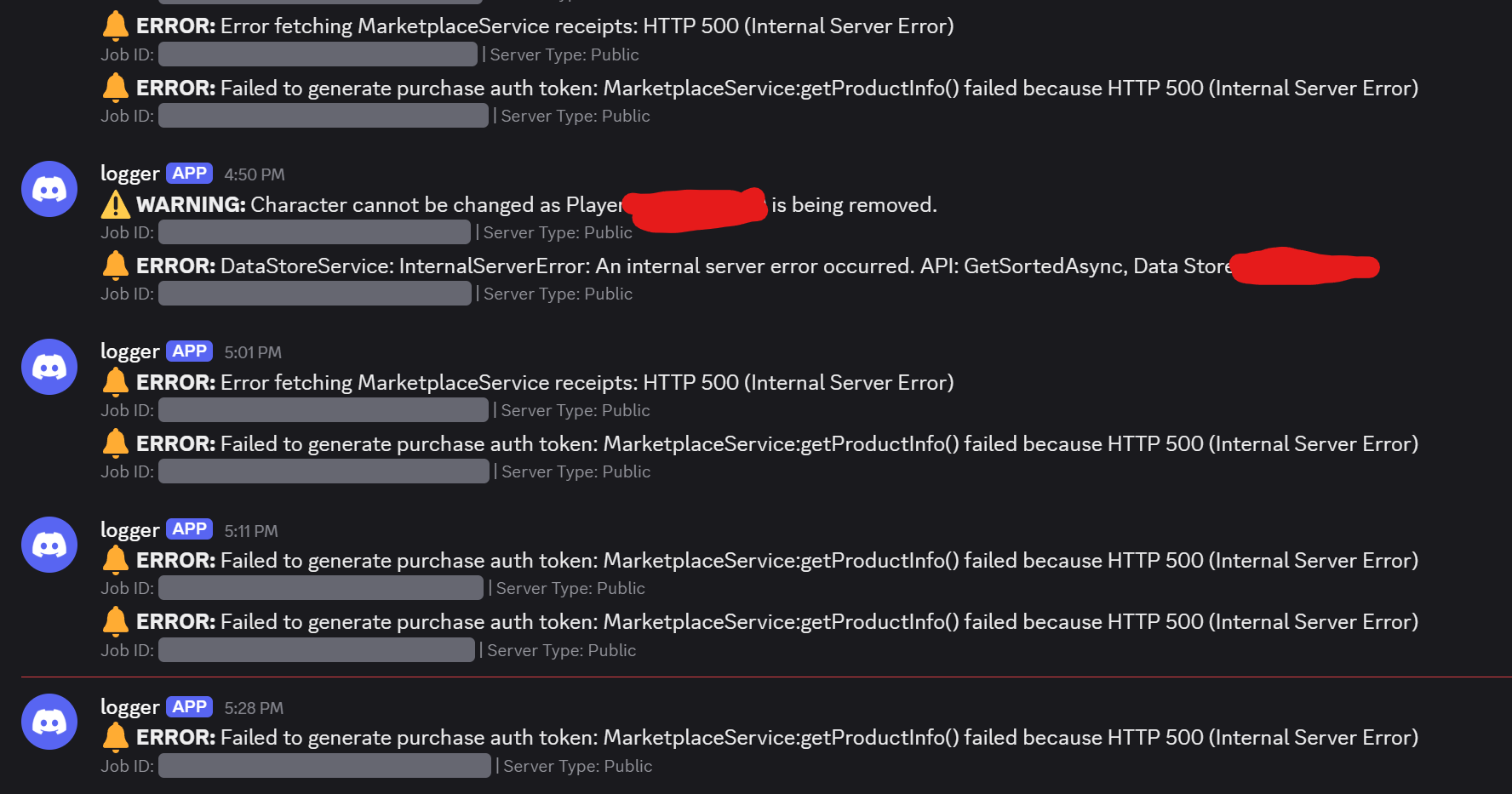Click the APP badge on the 5:01 PM message

[x=189, y=351]
